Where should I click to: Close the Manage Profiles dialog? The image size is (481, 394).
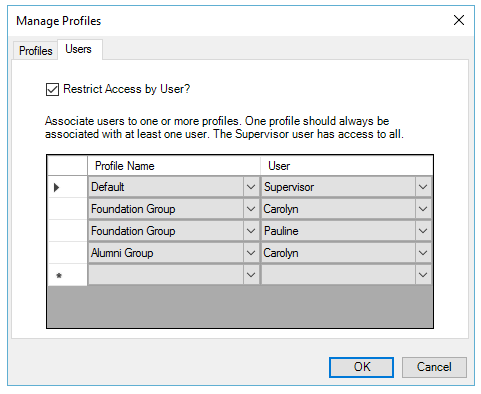[x=459, y=20]
